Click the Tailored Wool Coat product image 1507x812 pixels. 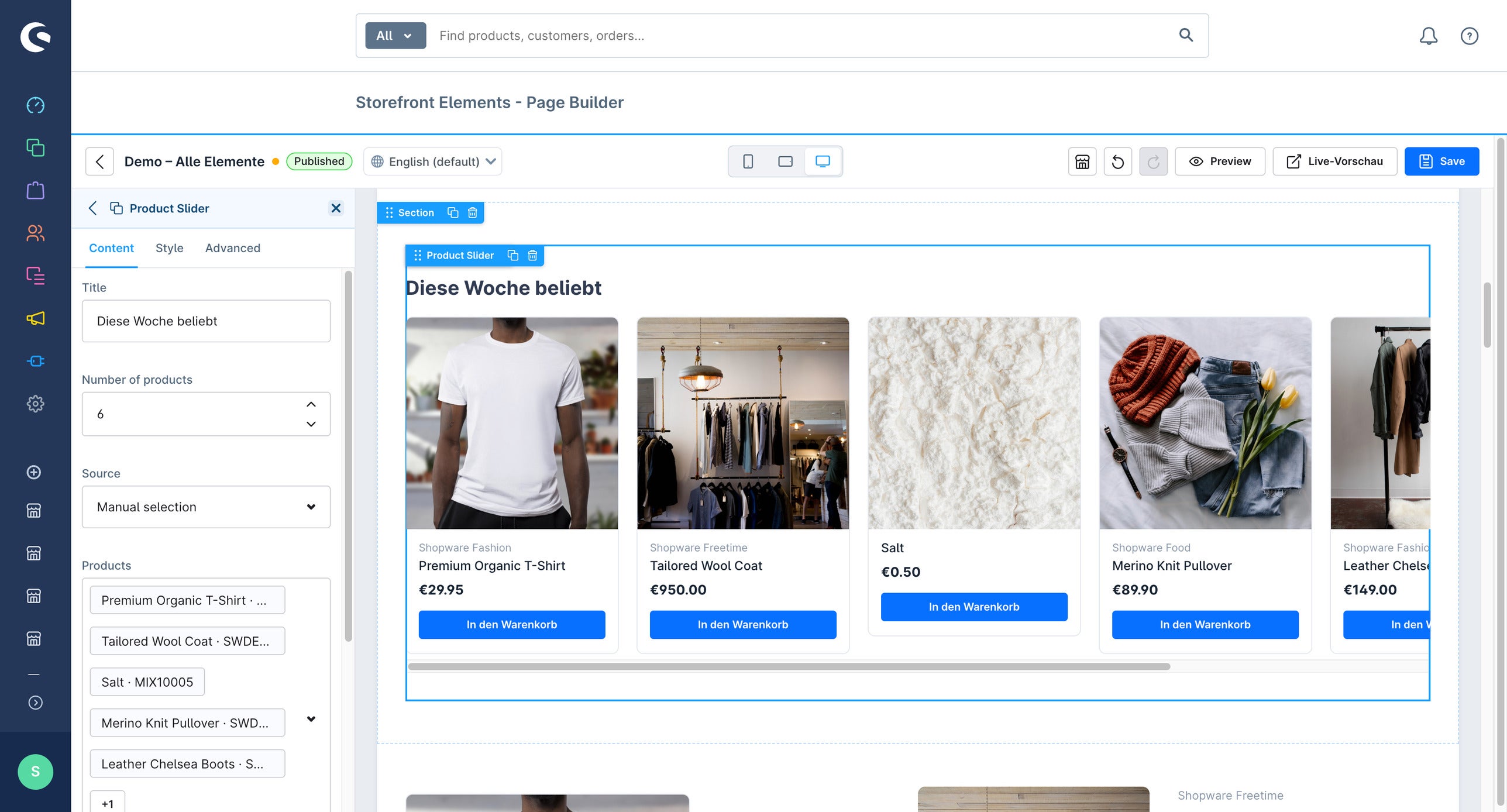(x=743, y=424)
